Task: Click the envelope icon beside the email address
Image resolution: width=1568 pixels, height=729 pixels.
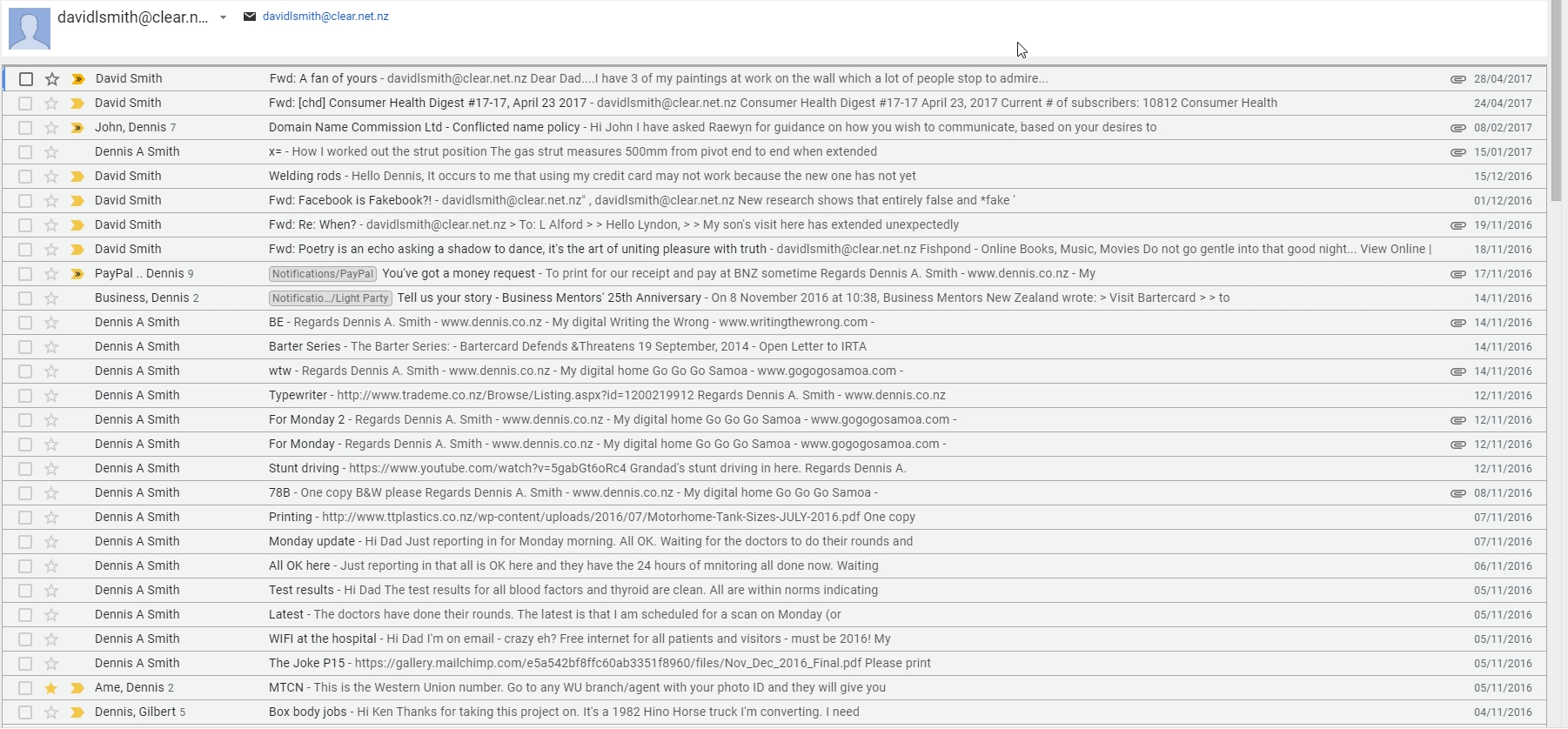Action: pos(250,17)
